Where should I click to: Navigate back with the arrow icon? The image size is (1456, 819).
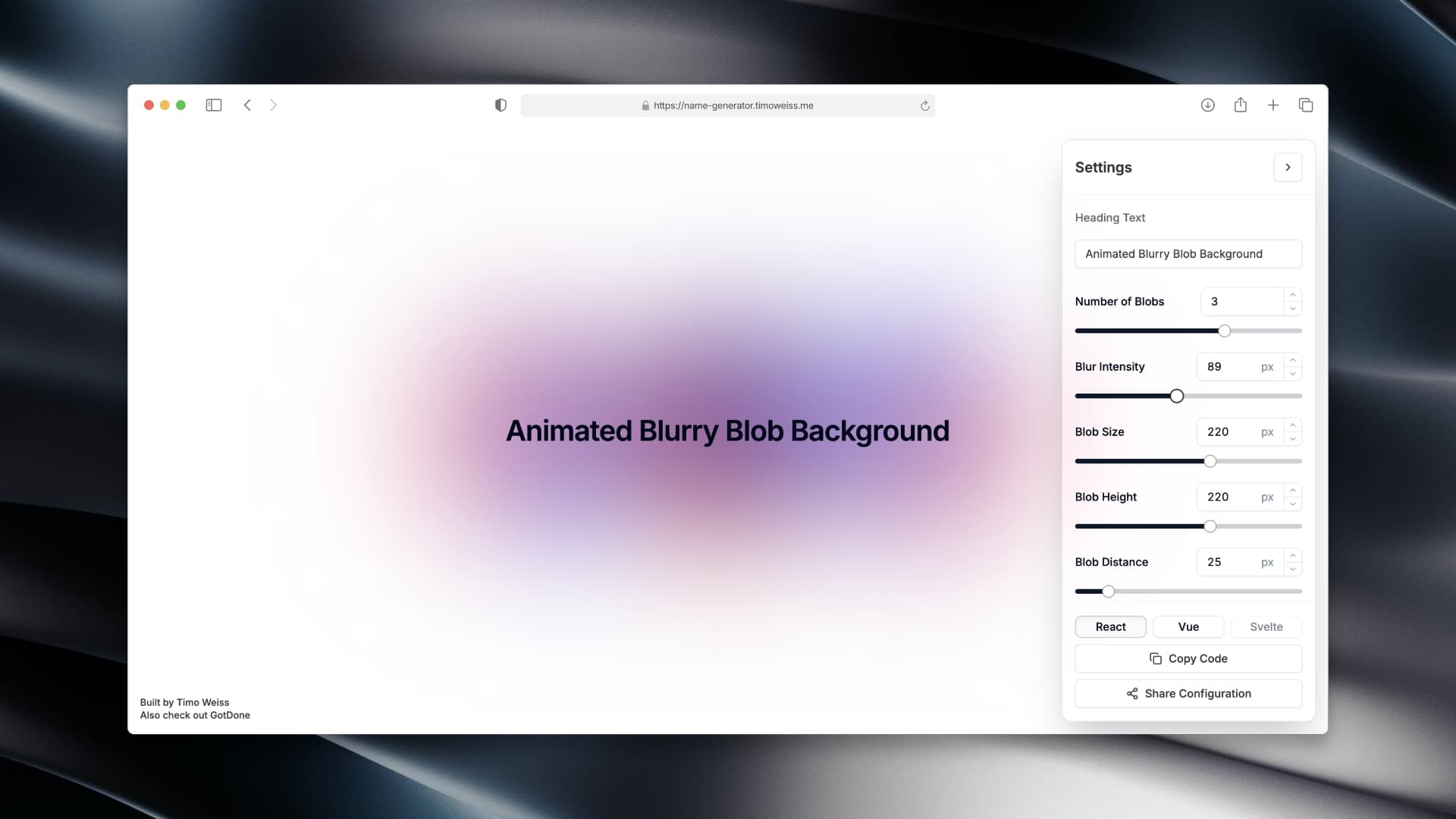point(247,105)
